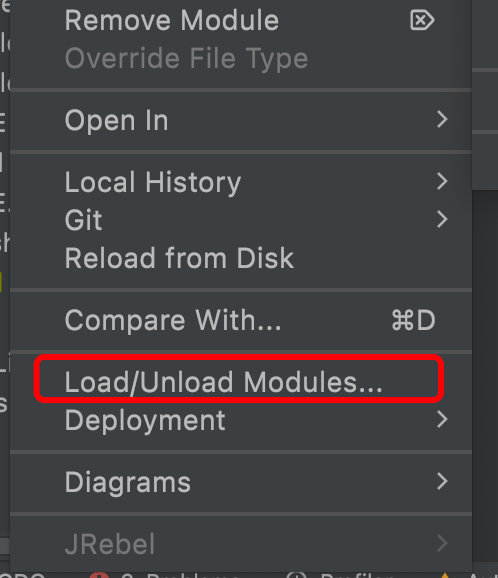498x578 pixels.
Task: Click the greyed arrow beside JRebel
Action: [442, 543]
